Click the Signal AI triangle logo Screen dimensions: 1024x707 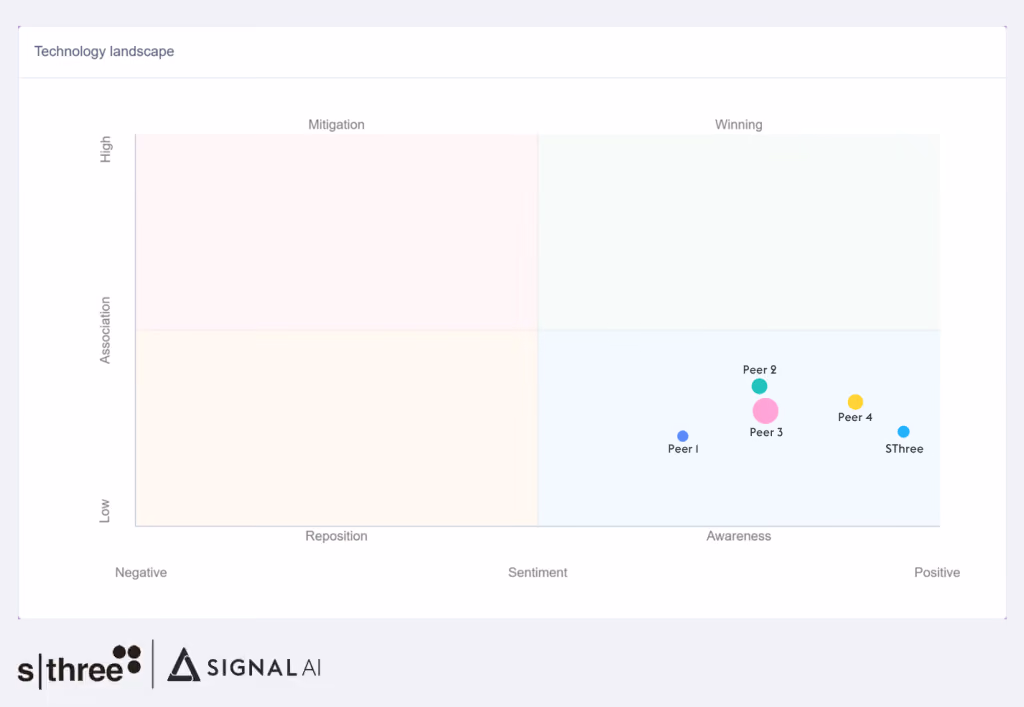(184, 665)
